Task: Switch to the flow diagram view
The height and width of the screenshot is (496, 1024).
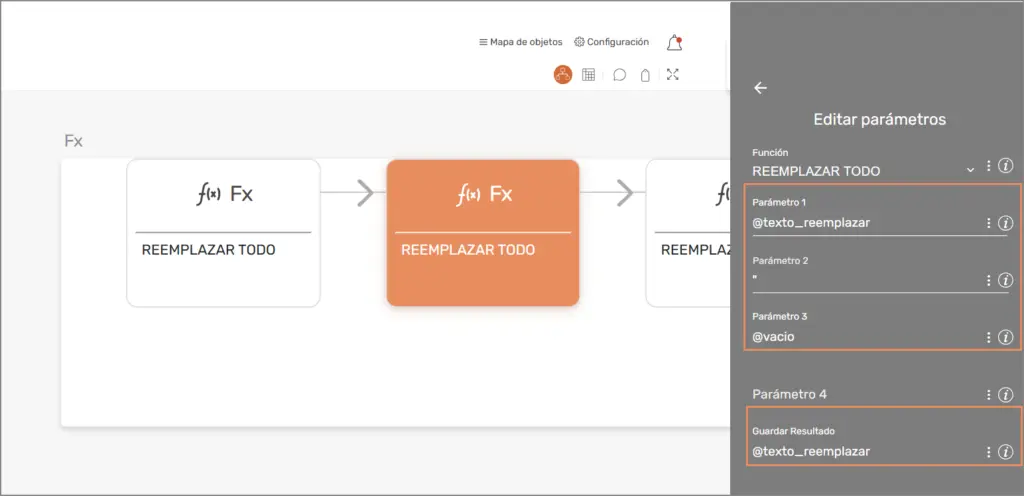Action: [x=563, y=75]
